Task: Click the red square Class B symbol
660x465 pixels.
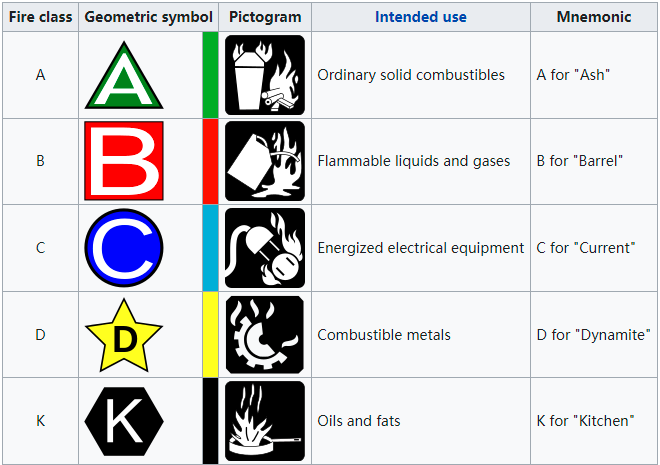Action: [x=124, y=161]
